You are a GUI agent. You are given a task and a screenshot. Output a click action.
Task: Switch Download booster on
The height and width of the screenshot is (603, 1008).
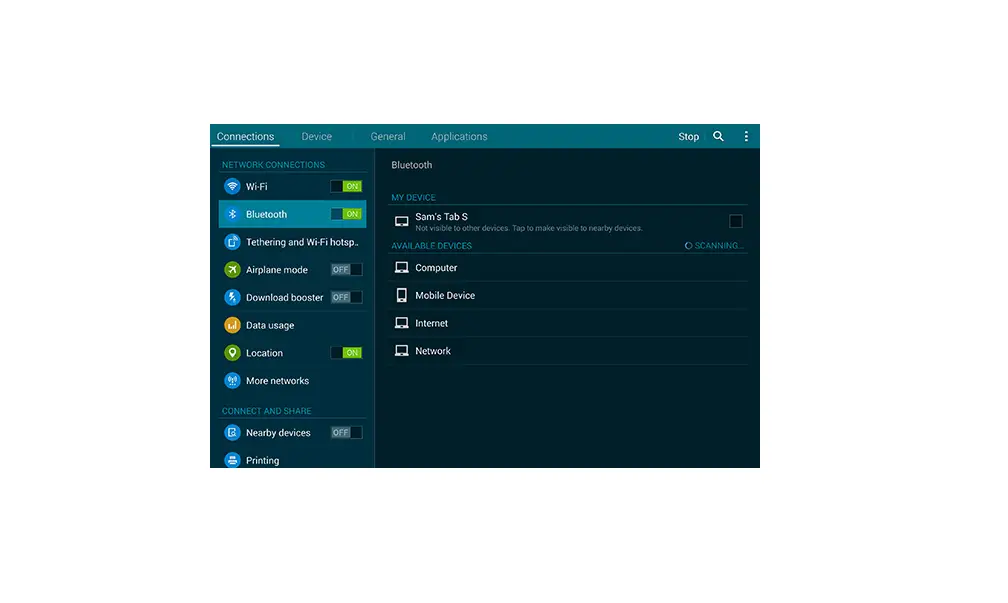[344, 297]
